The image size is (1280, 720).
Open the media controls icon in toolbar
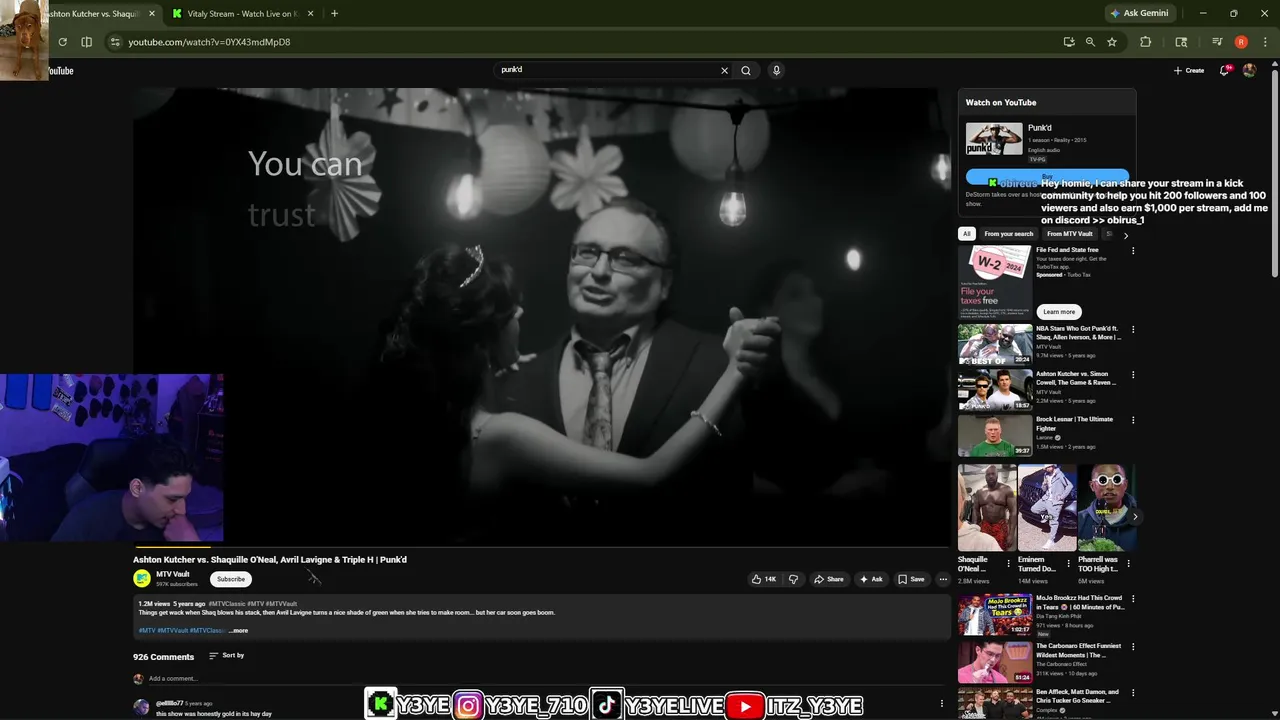pos(1217,42)
